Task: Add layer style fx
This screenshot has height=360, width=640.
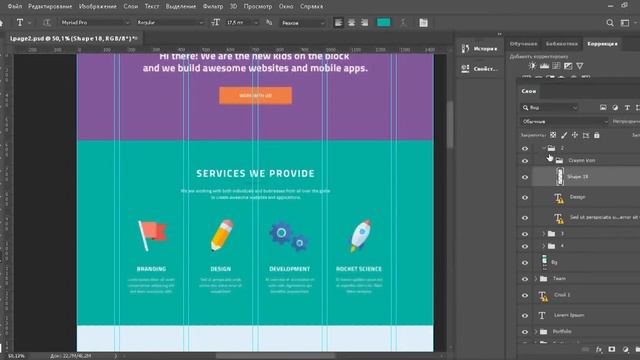Action: click(x=599, y=350)
